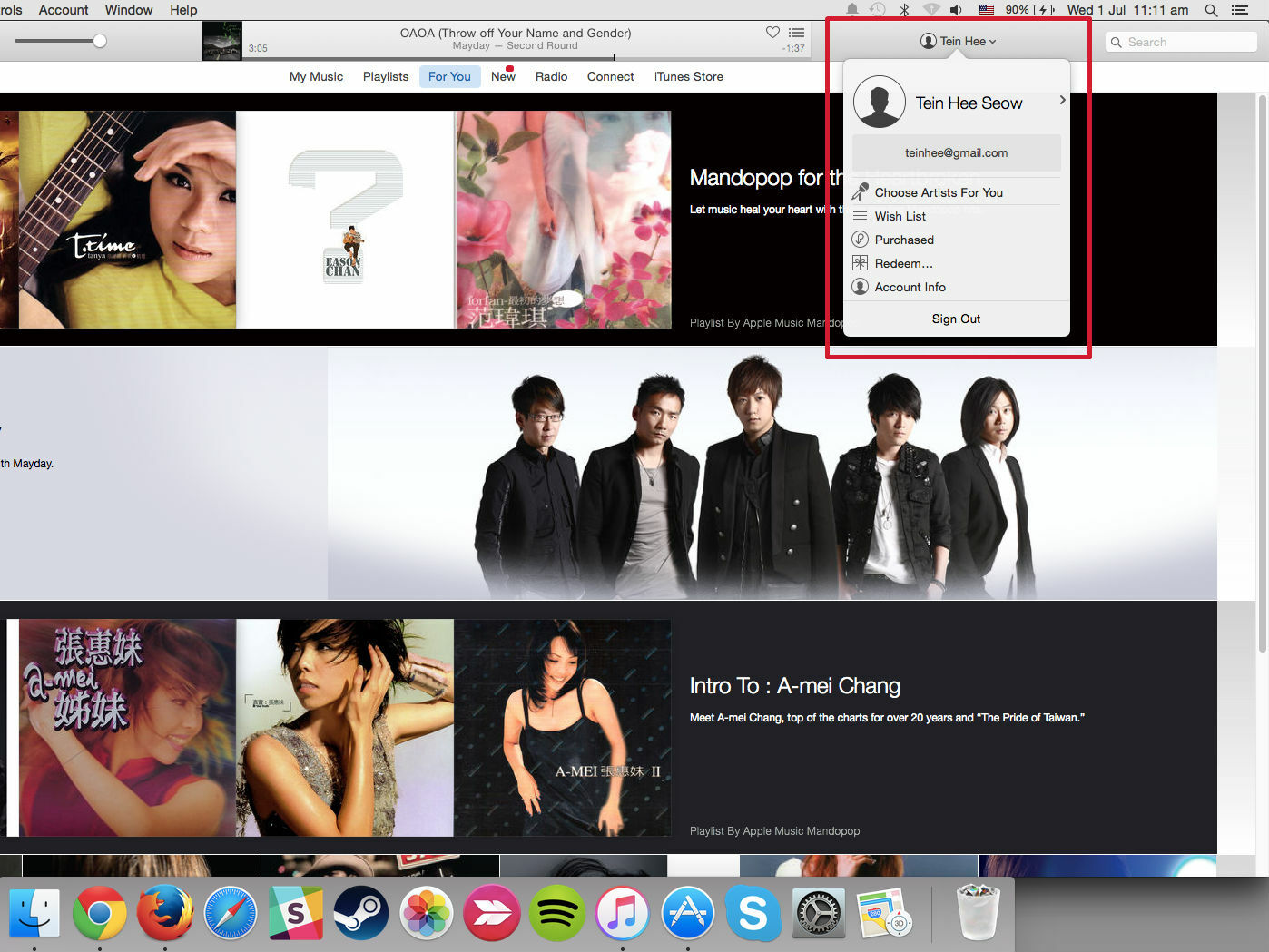Open the Window menu
The height and width of the screenshot is (952, 1269).
tap(129, 10)
